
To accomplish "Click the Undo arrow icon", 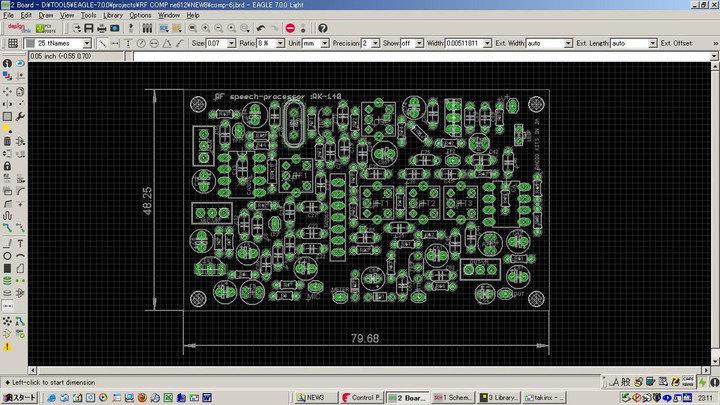I will 262,28.
